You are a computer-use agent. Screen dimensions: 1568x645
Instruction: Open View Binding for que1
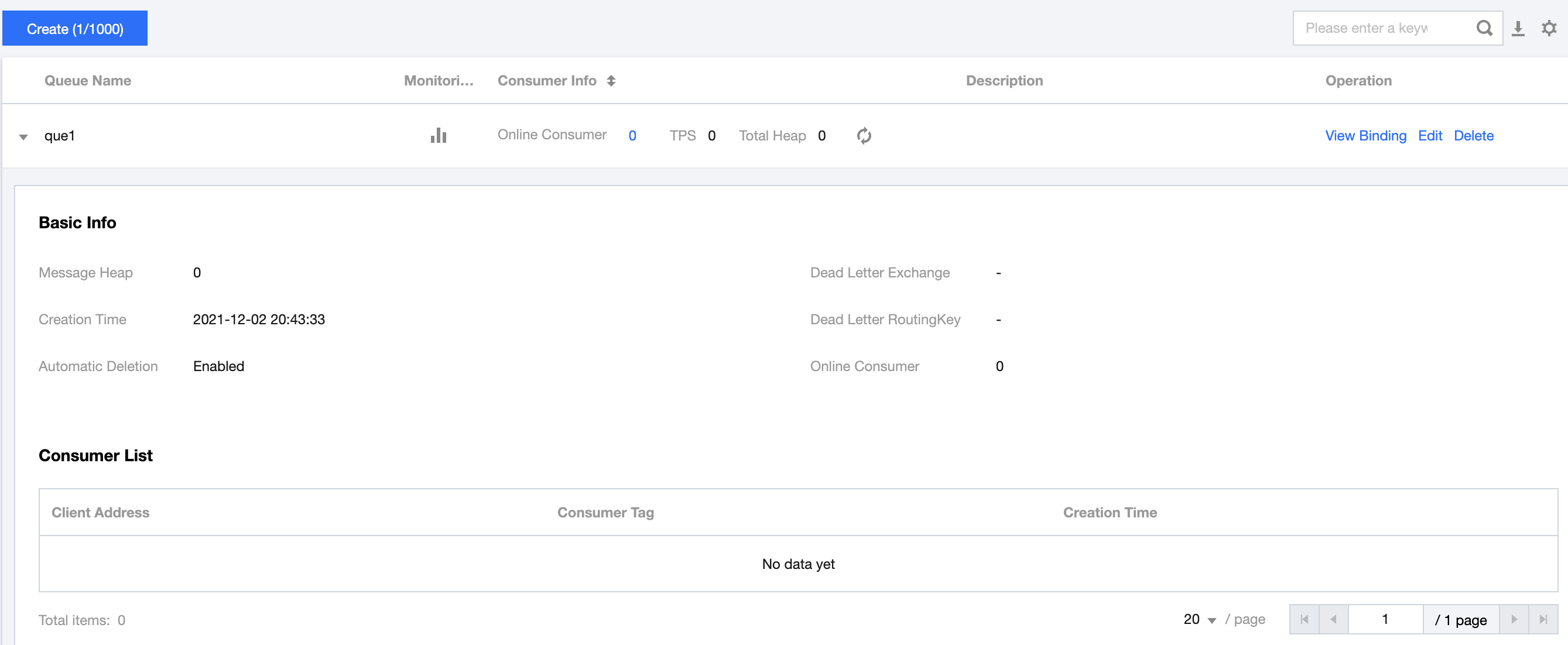point(1365,136)
